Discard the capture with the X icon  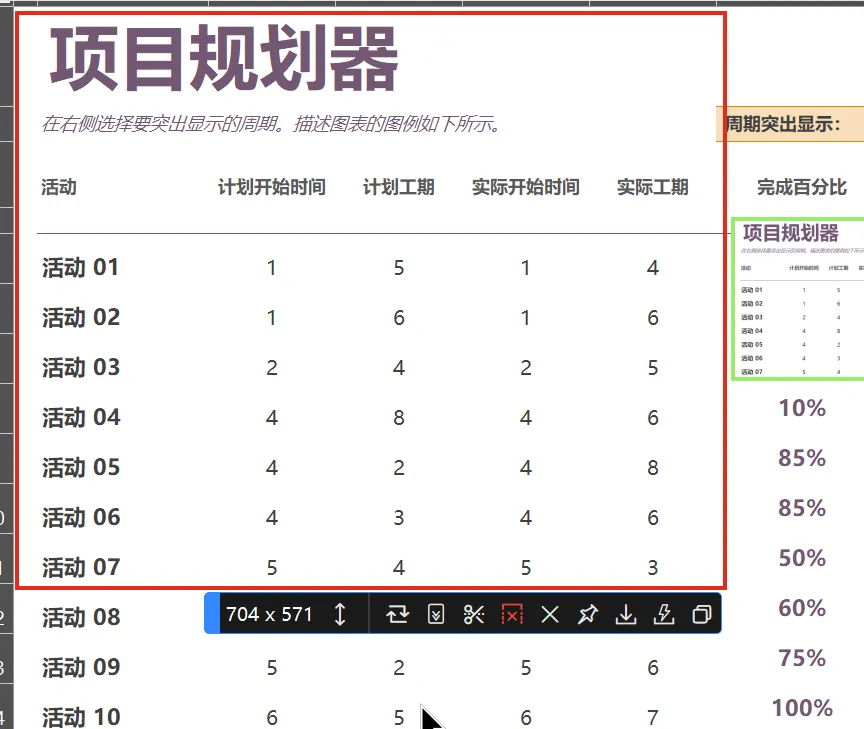click(550, 615)
